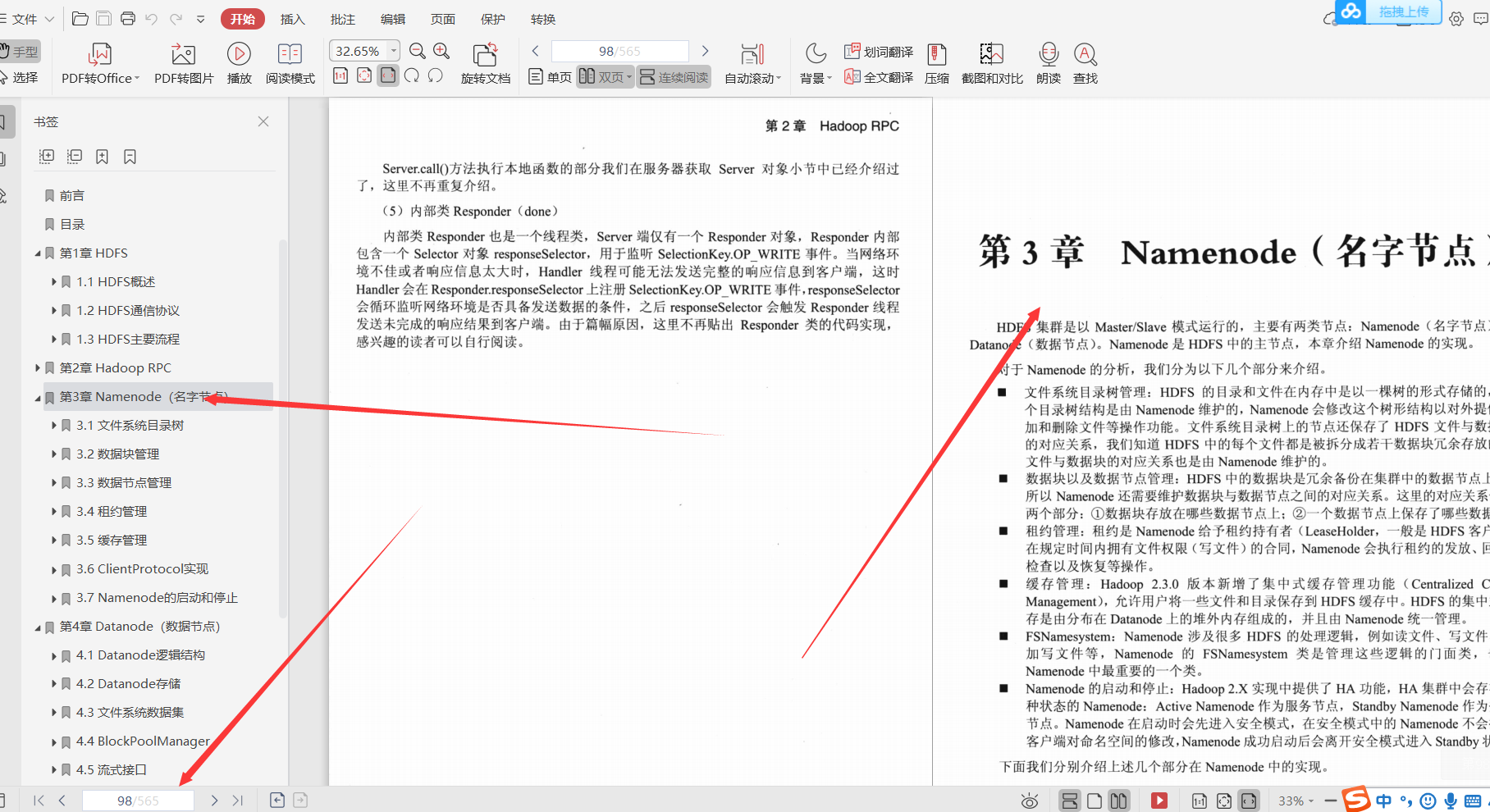Open the 前言 bookmark
Screen dimensions: 1490x812
(x=71, y=196)
